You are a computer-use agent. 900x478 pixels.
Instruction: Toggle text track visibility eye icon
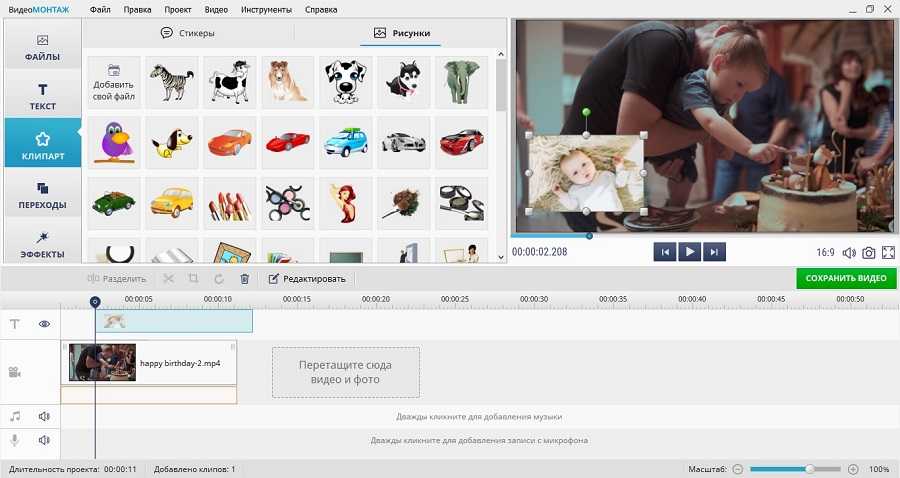point(44,324)
